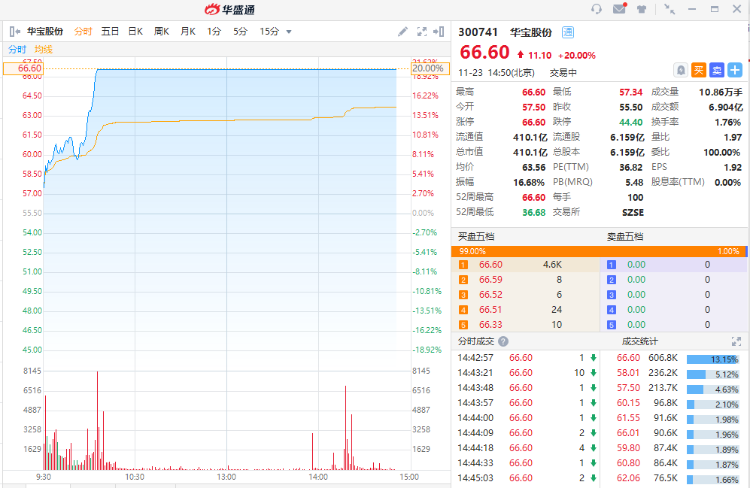Open the message envelope icon
Viewport: 750px width, 488px height.
click(x=619, y=8)
